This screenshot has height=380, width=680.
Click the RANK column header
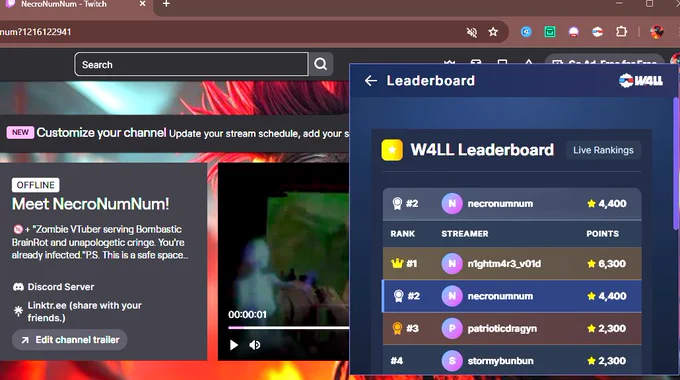tap(402, 234)
